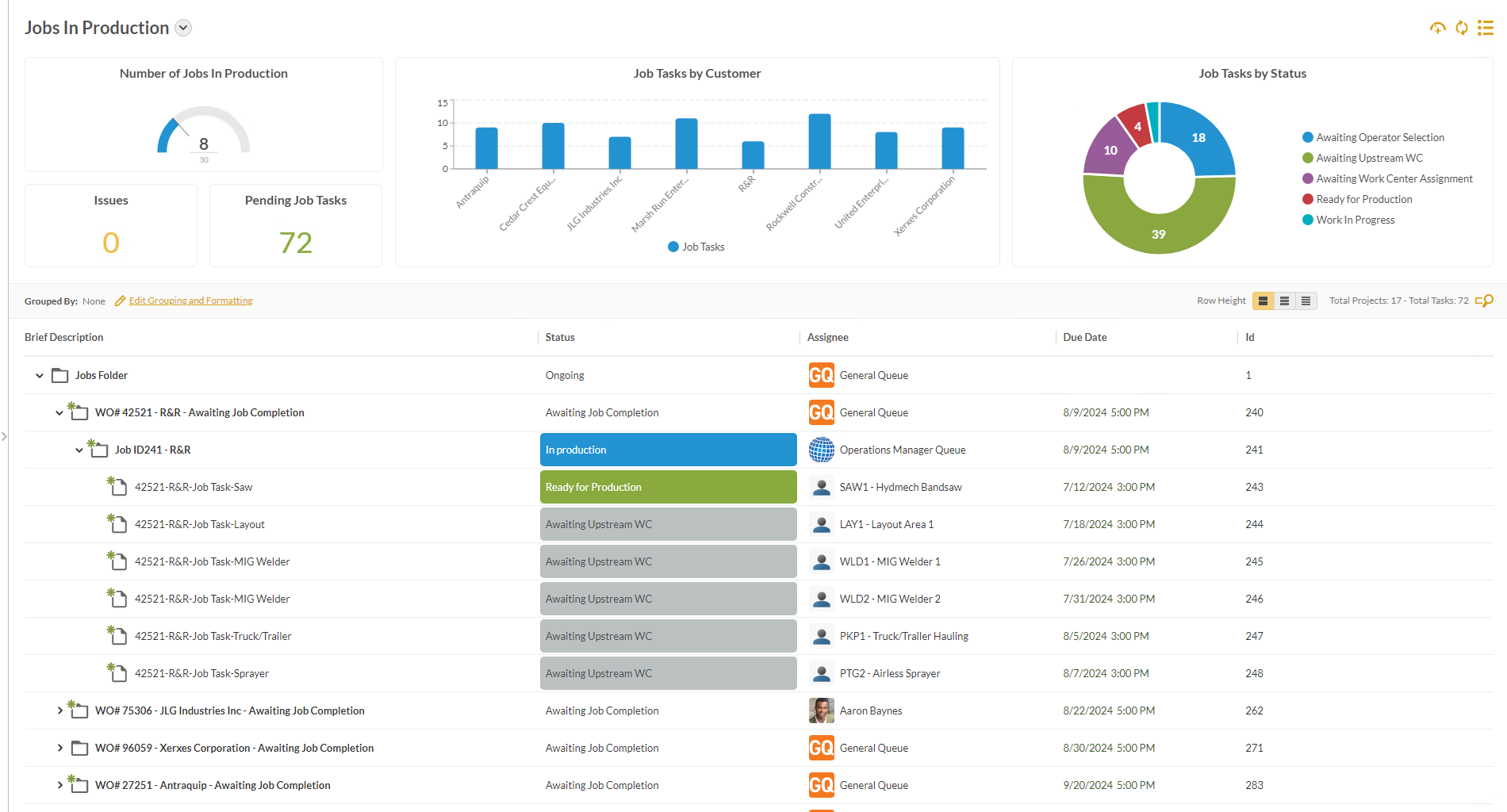Click the Jobs Folder icon

pos(60,374)
